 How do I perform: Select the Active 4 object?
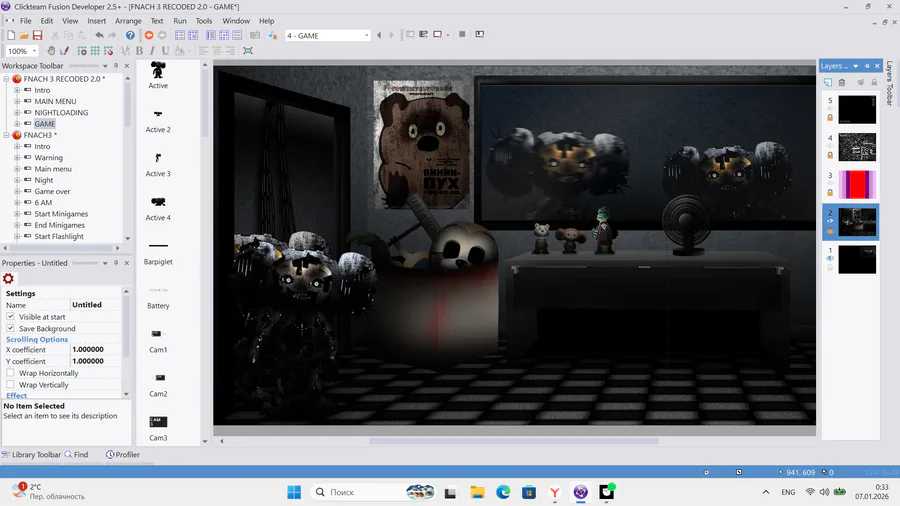pos(158,209)
